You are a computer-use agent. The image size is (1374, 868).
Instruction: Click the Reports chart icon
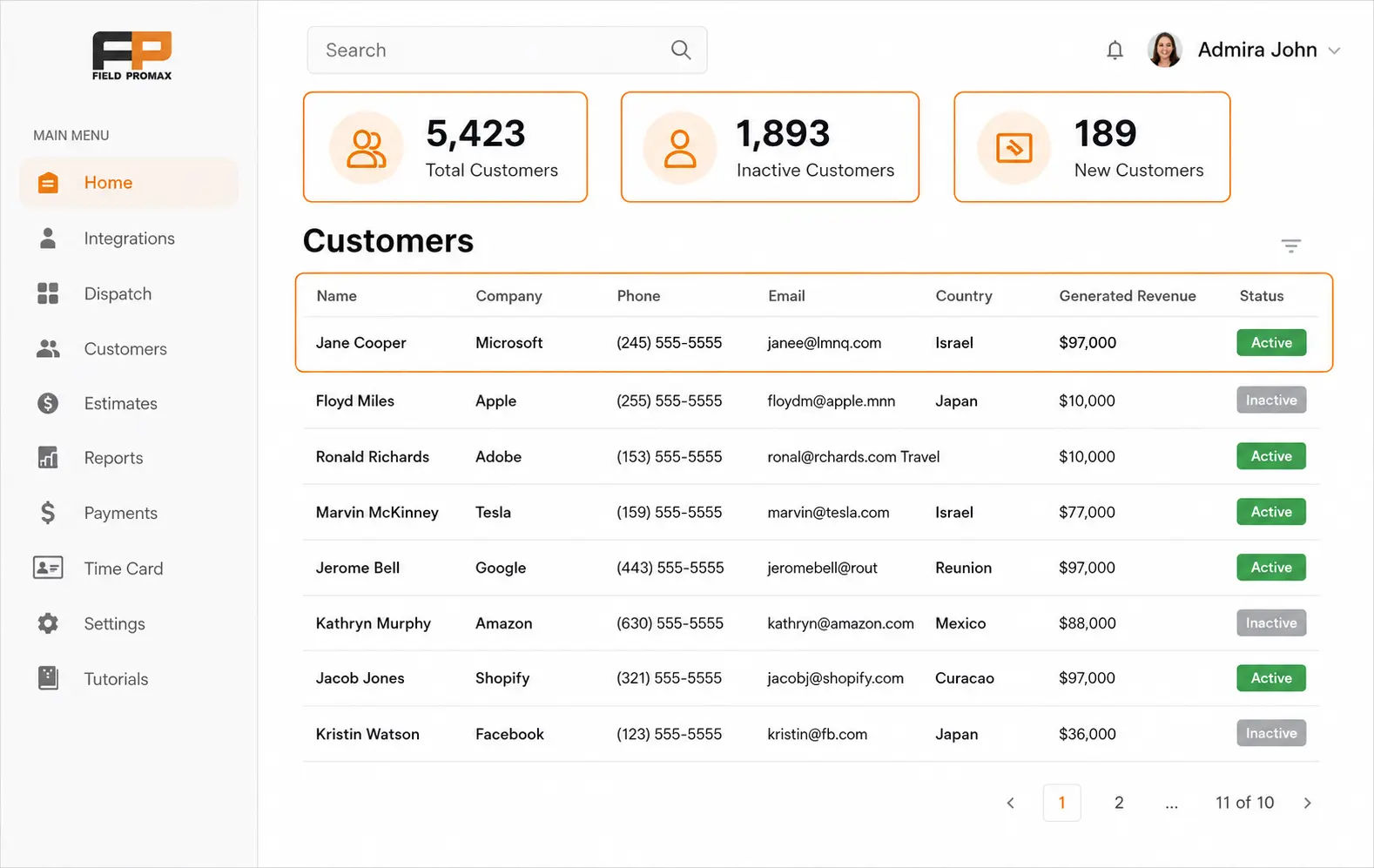(48, 458)
